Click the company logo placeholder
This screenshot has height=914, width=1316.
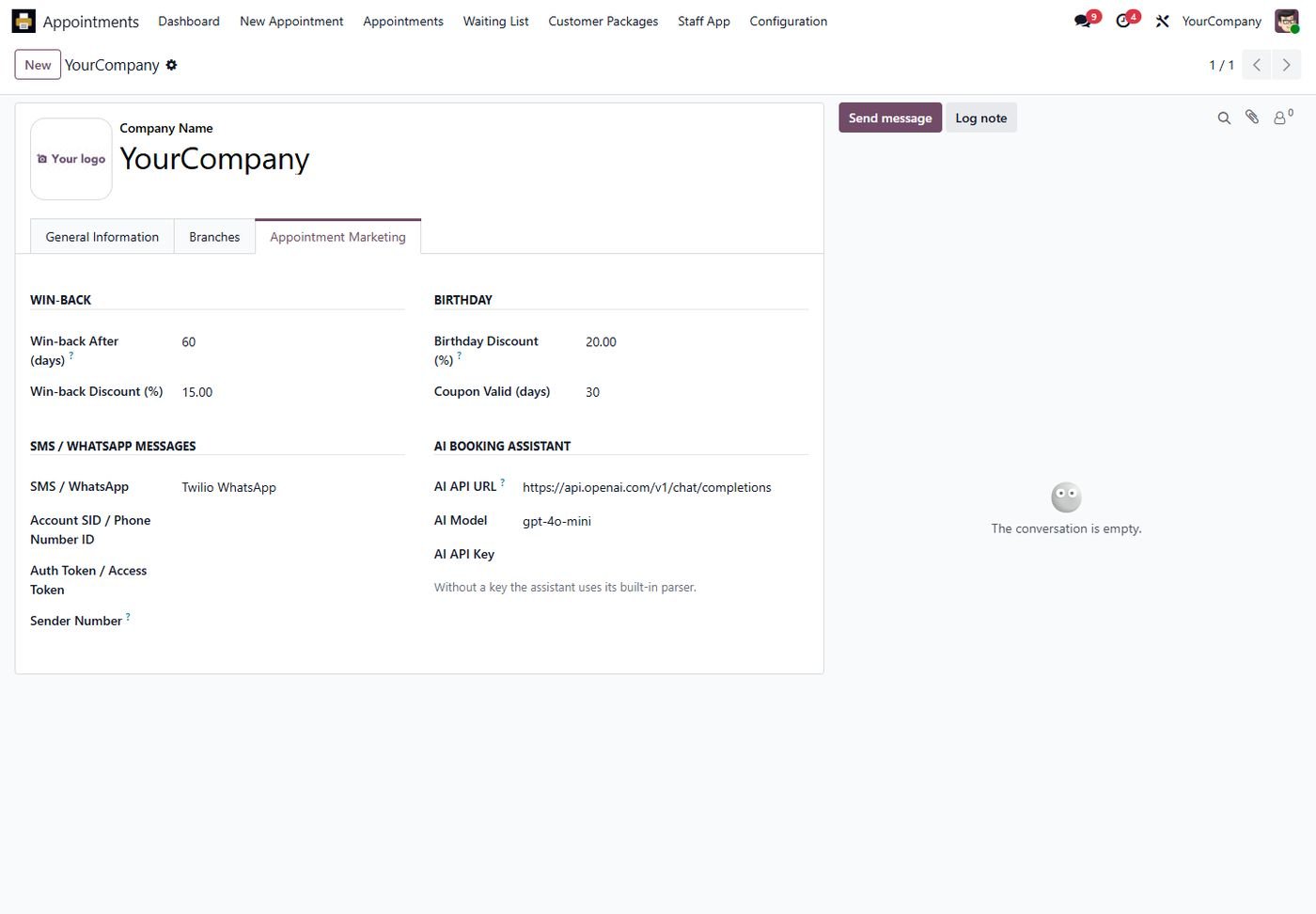click(x=71, y=159)
